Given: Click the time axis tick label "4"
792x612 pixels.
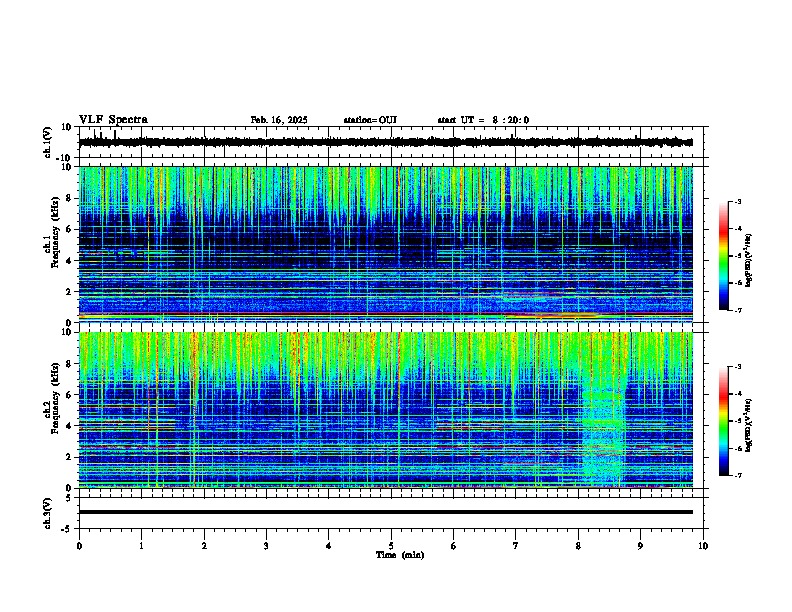Looking at the screenshot, I should point(329,546).
